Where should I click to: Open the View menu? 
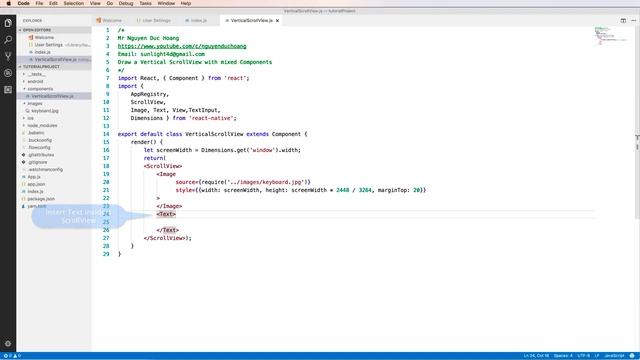tap(95, 3)
